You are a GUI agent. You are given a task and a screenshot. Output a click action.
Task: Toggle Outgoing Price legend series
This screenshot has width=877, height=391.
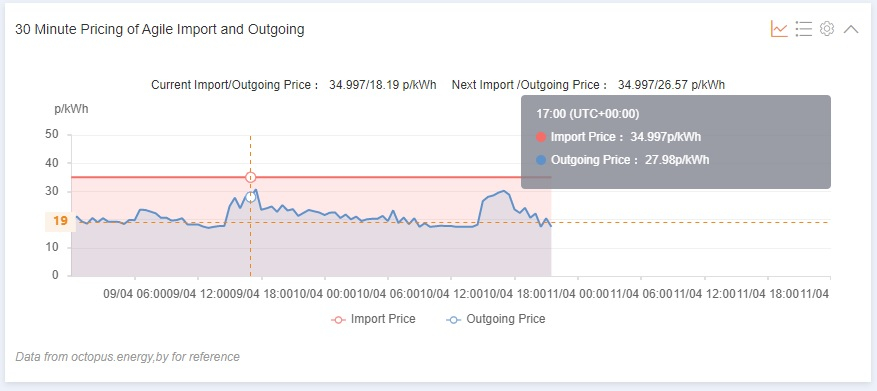[x=496, y=319]
